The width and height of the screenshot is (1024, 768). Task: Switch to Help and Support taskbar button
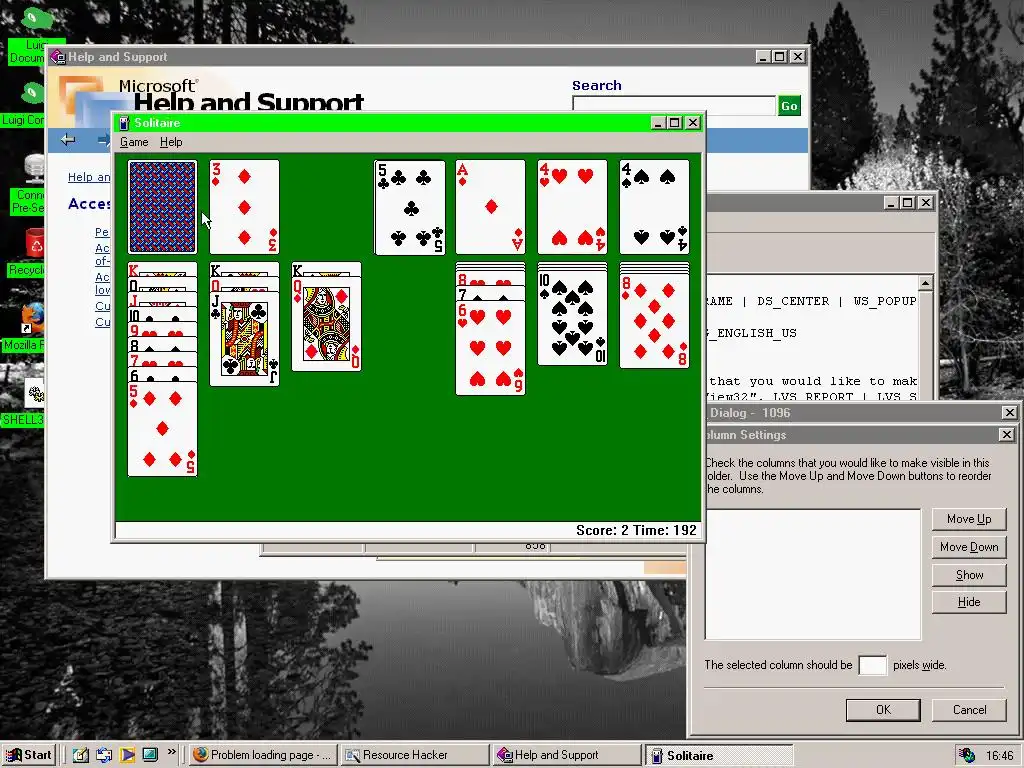click(566, 755)
